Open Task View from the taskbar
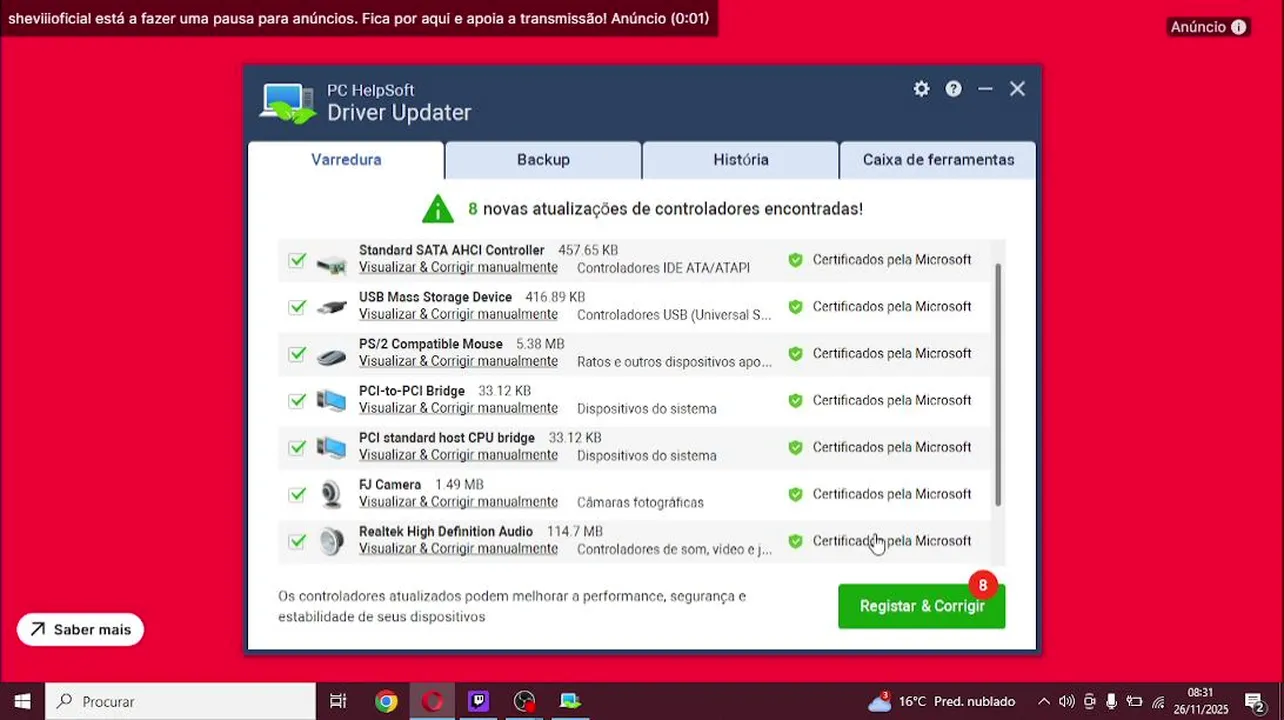1284x720 pixels. pyautogui.click(x=338, y=701)
